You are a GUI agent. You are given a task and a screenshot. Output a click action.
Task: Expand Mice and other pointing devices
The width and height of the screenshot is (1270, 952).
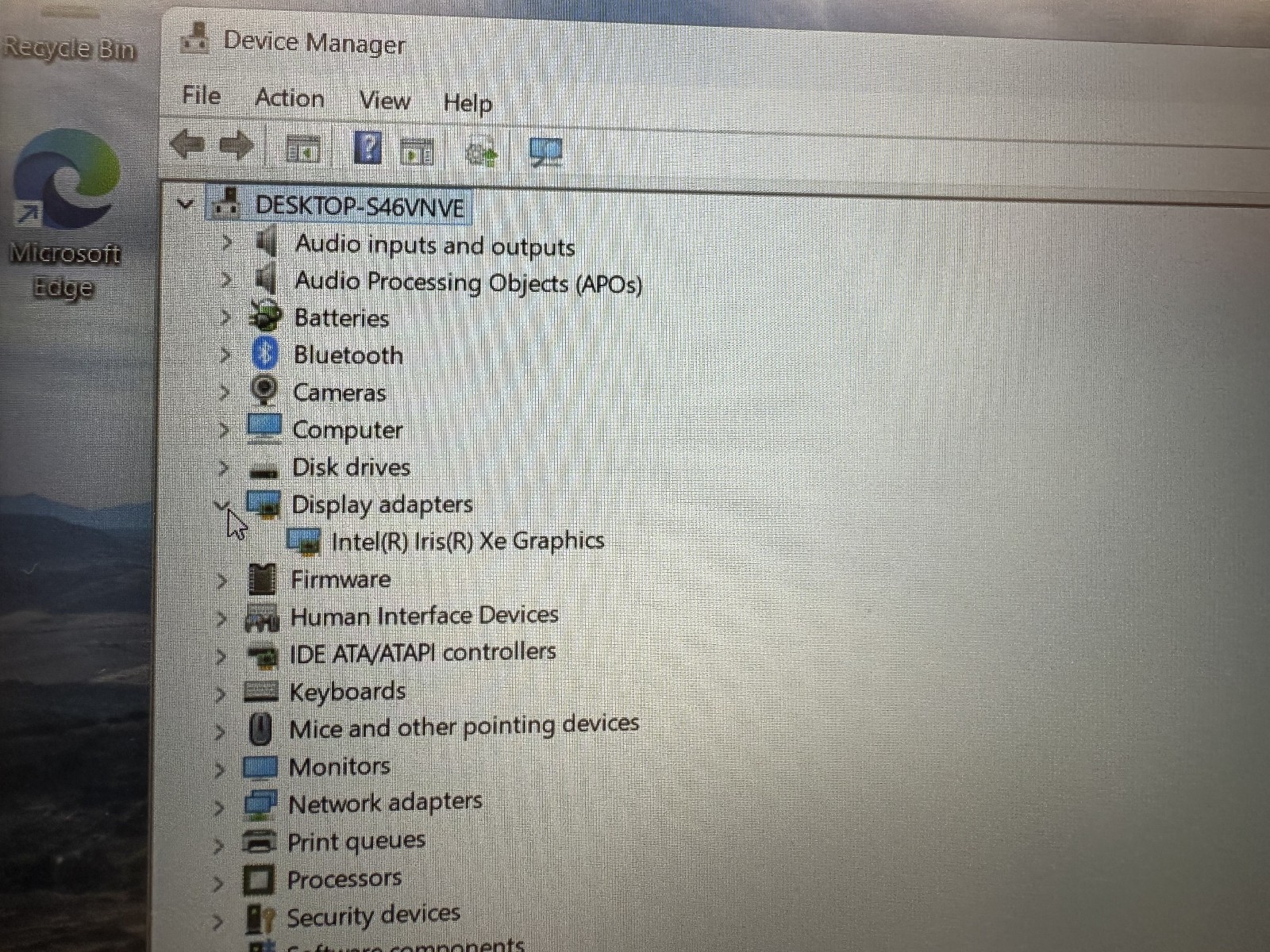221,731
